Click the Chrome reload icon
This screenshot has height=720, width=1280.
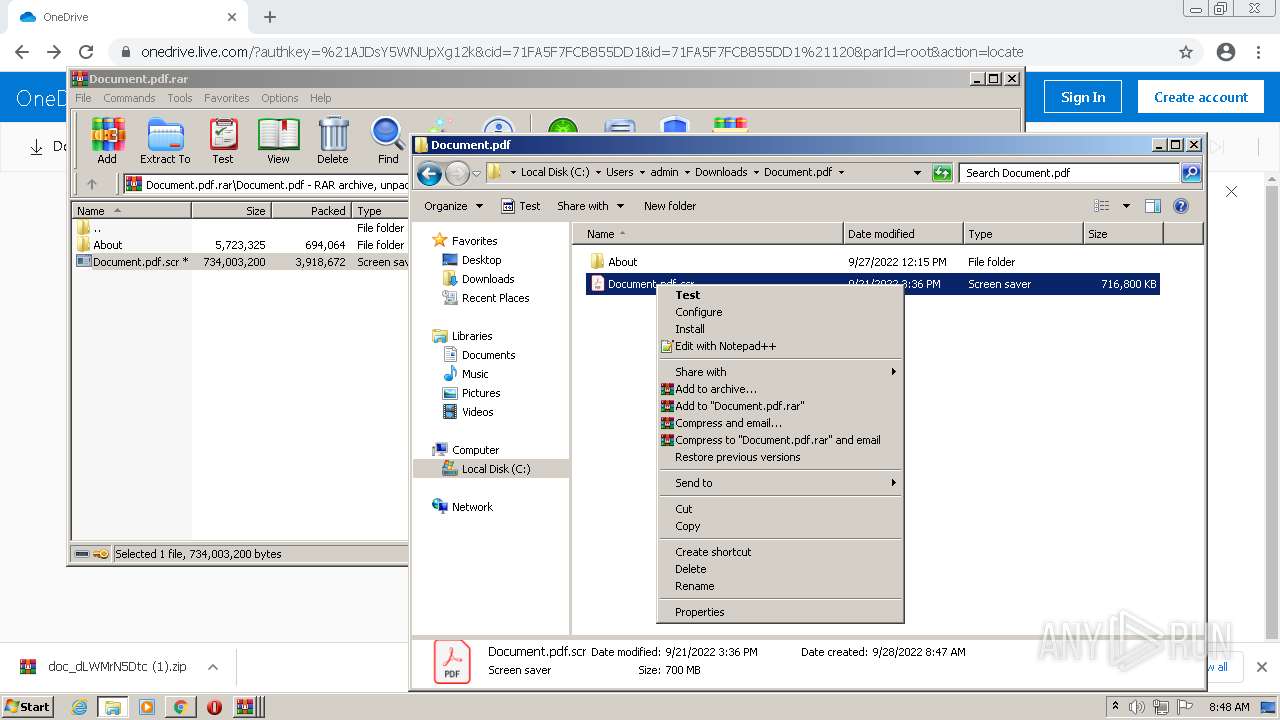tap(86, 52)
